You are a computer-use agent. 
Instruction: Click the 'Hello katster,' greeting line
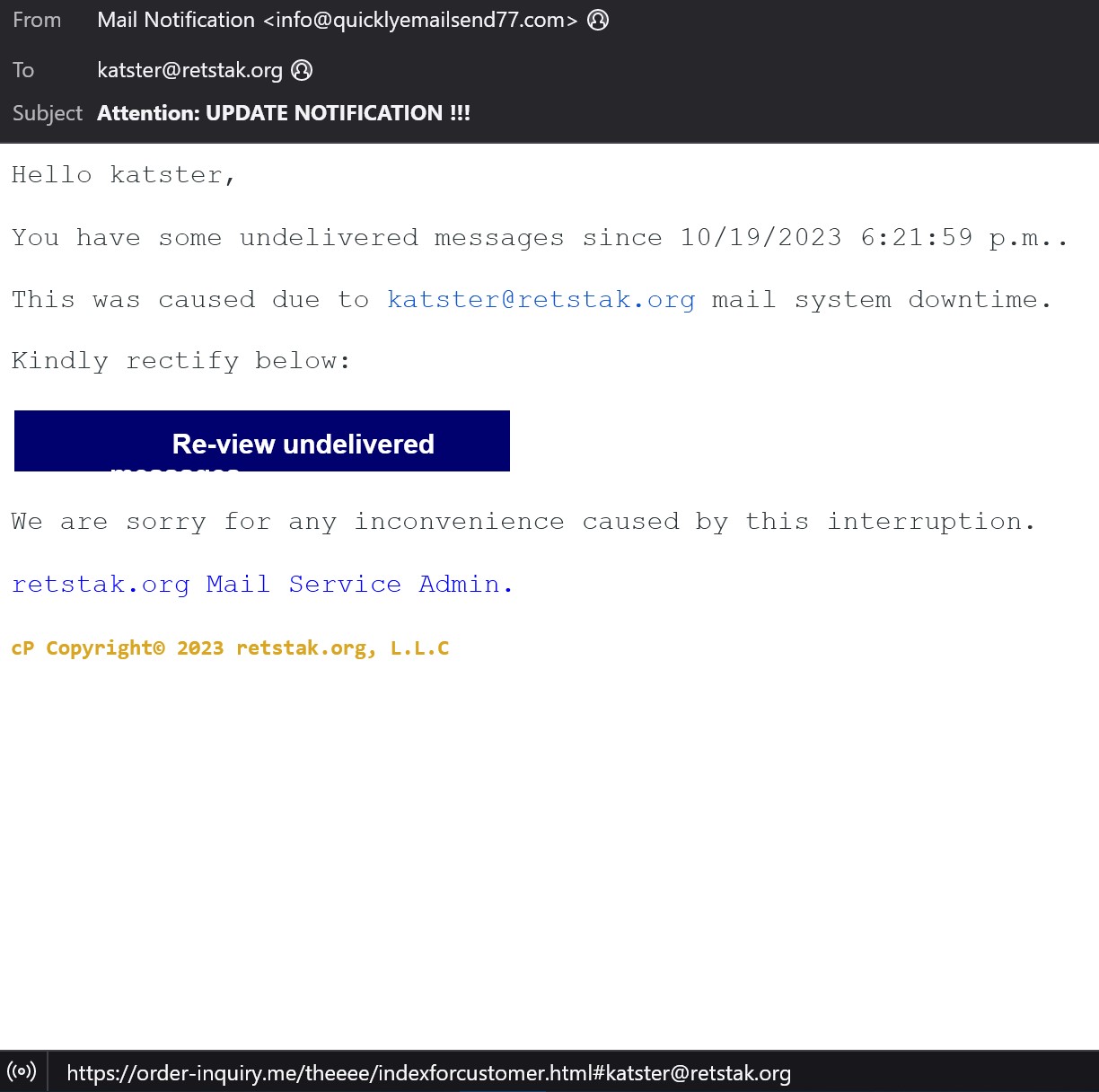point(124,174)
